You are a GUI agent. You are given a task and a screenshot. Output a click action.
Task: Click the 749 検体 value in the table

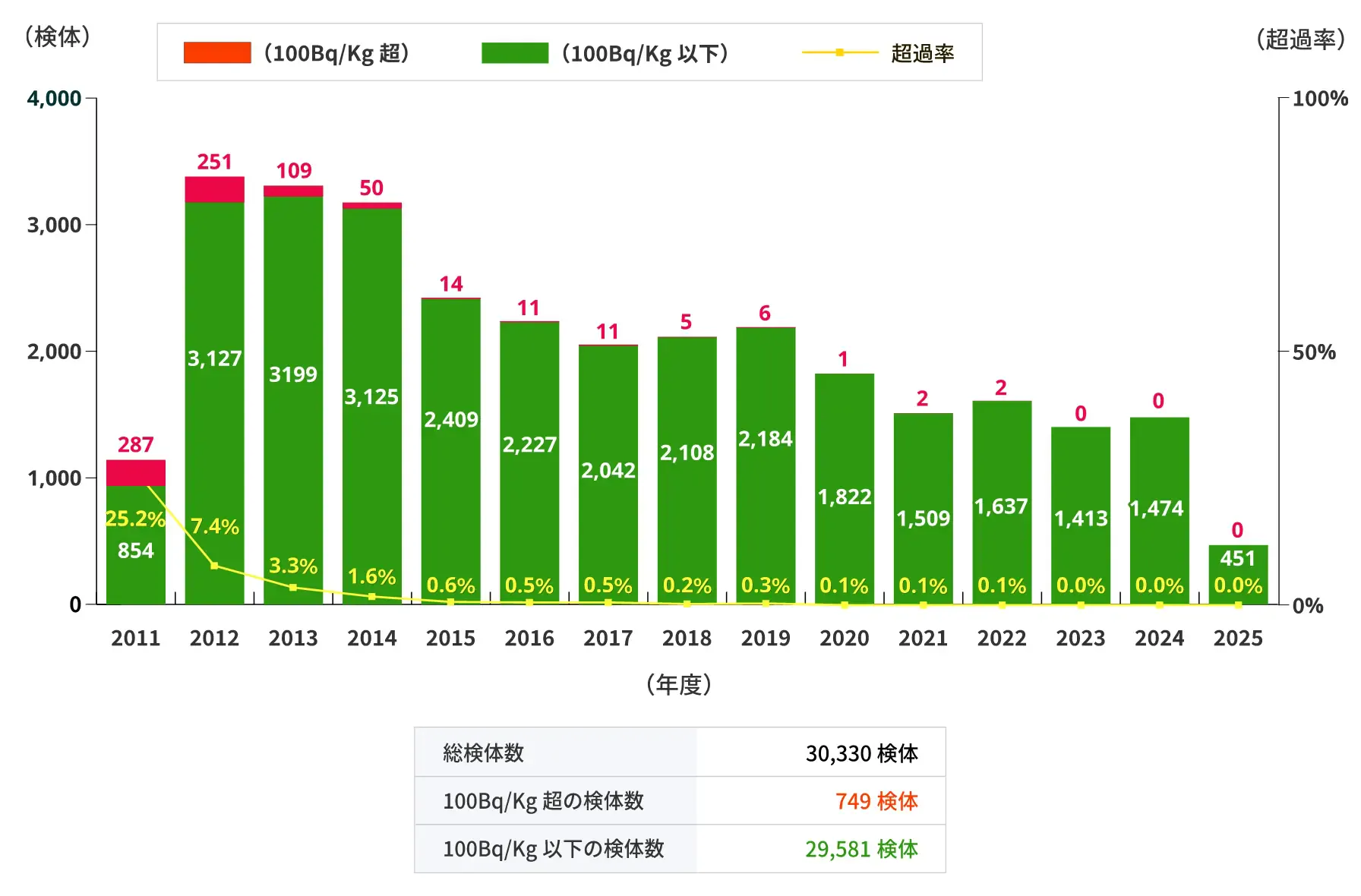876,801
